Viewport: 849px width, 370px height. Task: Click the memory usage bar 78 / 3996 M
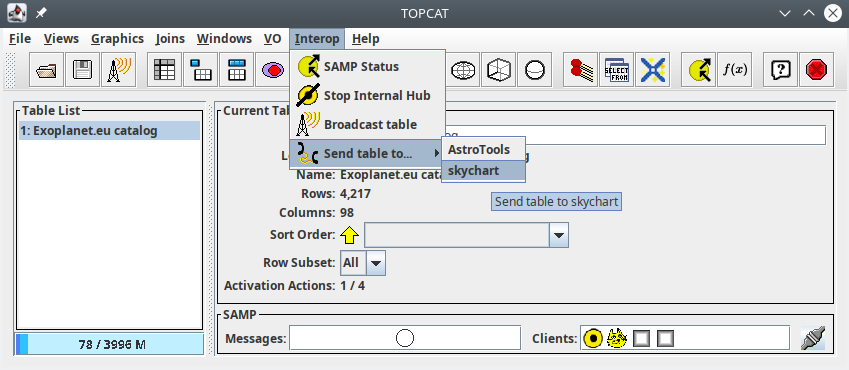click(x=109, y=345)
